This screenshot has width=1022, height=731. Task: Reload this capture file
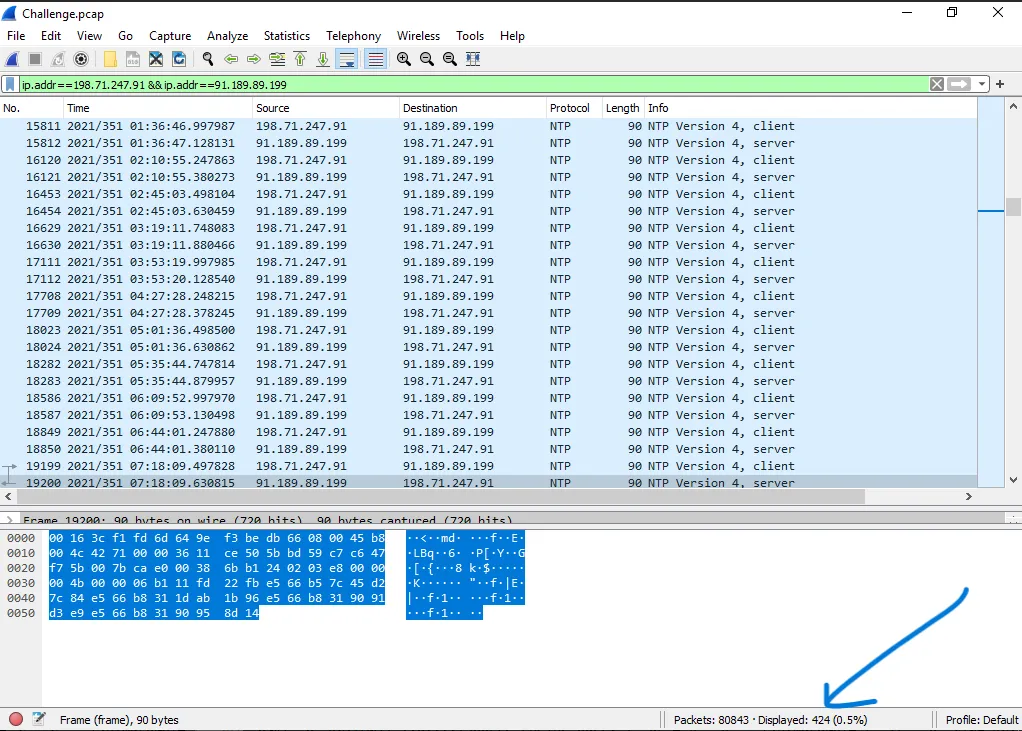coord(179,59)
